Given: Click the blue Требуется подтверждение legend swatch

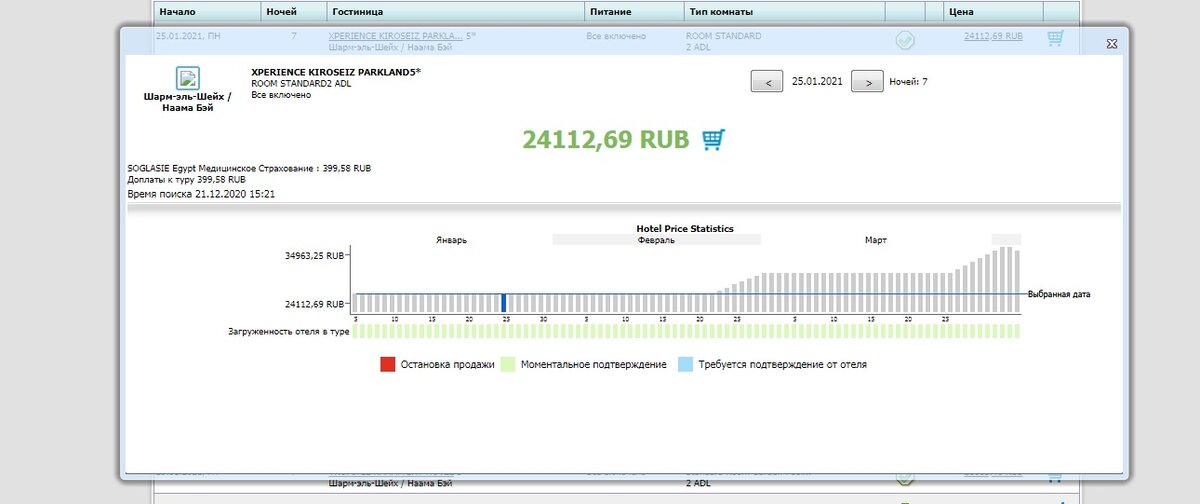Looking at the screenshot, I should pyautogui.click(x=686, y=364).
